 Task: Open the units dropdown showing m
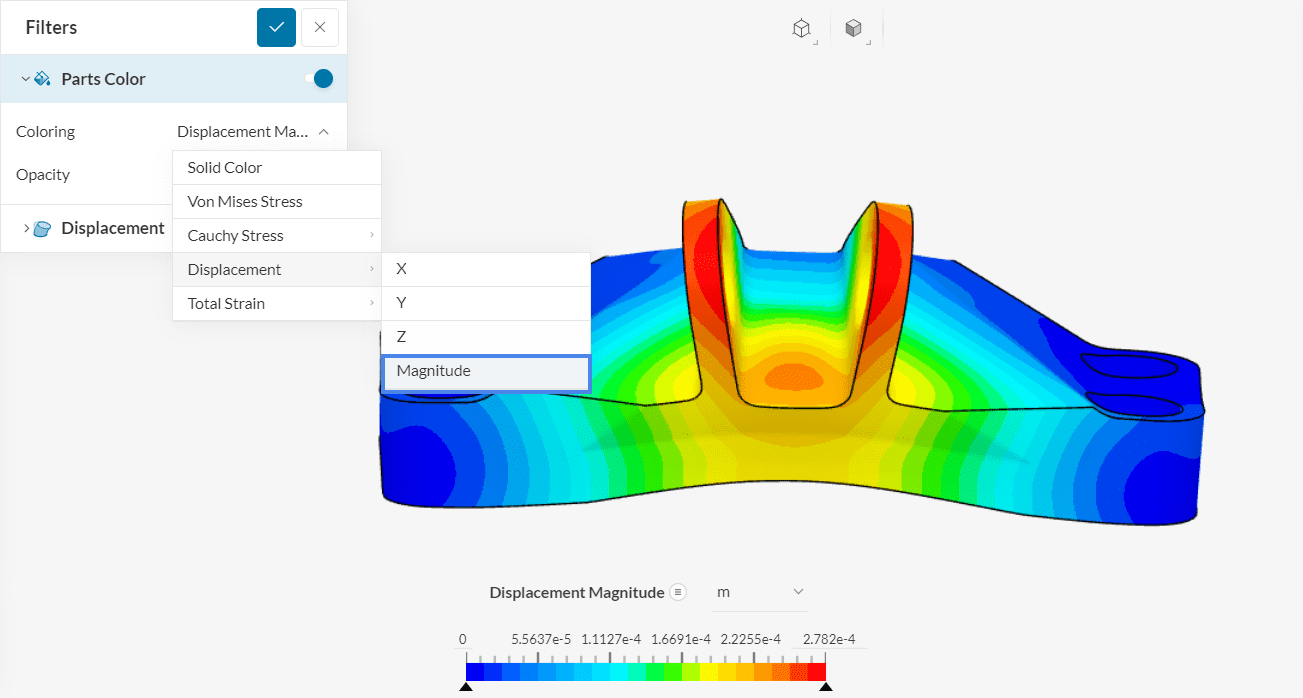click(760, 592)
